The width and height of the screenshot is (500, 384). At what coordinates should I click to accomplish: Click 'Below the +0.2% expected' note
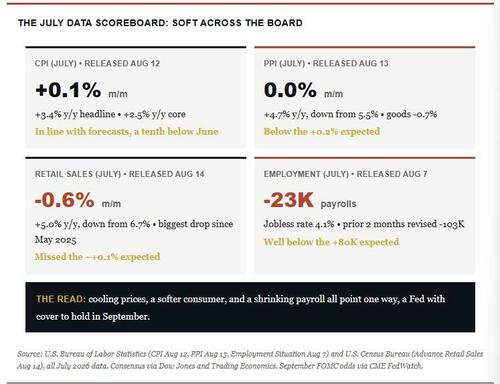[x=322, y=132]
